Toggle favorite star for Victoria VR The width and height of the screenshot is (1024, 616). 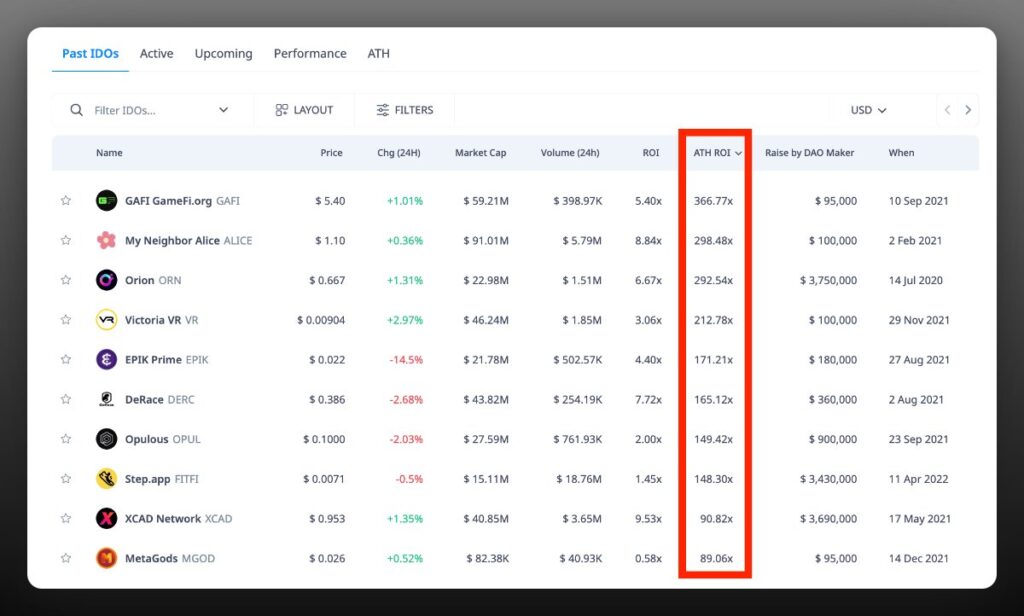tap(66, 320)
